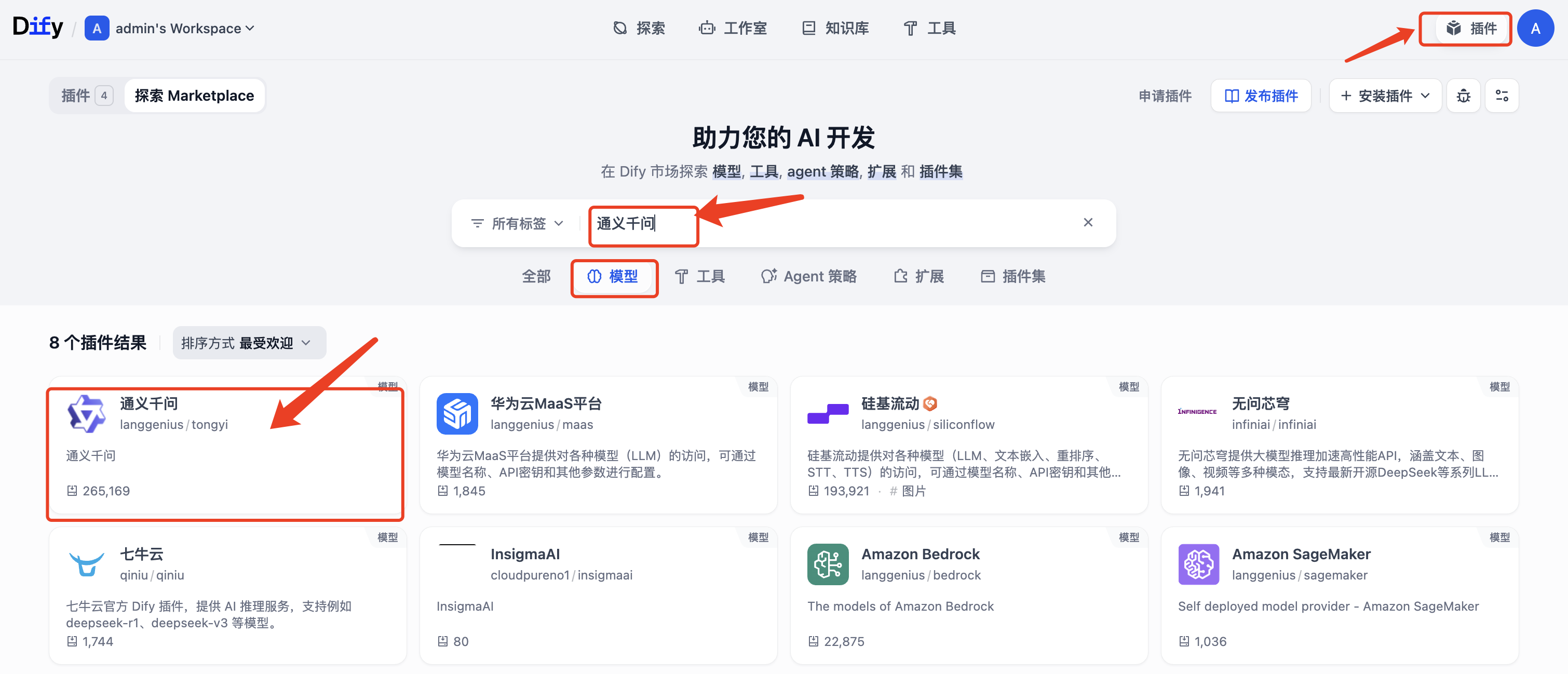Click cloudpureno1 / insigmaai author text
1568x674 pixels.
click(x=561, y=575)
